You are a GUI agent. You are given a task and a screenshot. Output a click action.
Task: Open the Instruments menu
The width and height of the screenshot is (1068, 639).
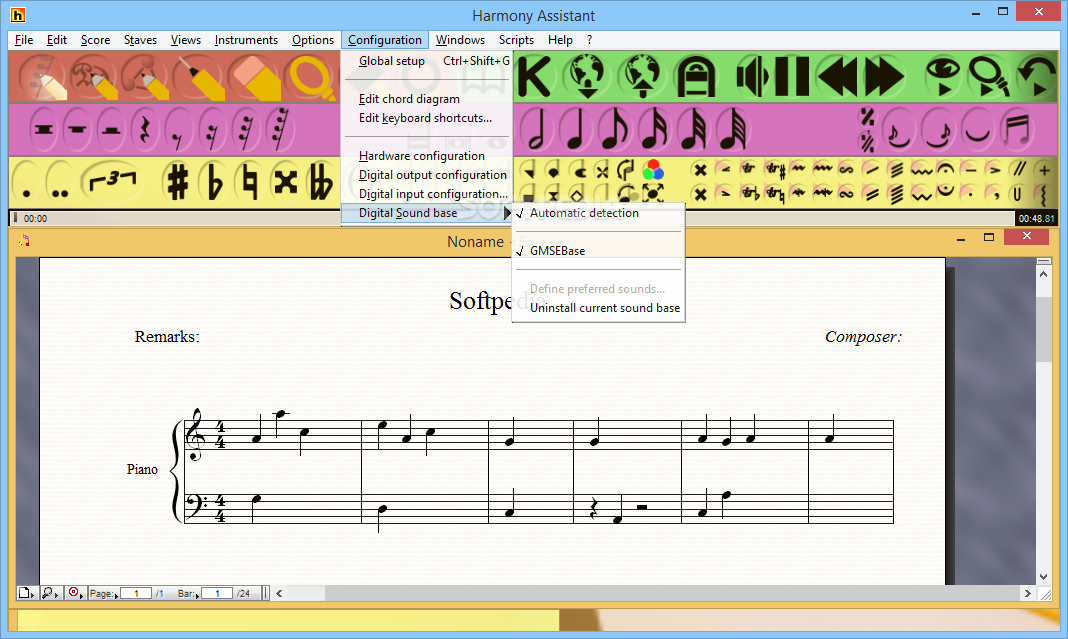click(246, 40)
